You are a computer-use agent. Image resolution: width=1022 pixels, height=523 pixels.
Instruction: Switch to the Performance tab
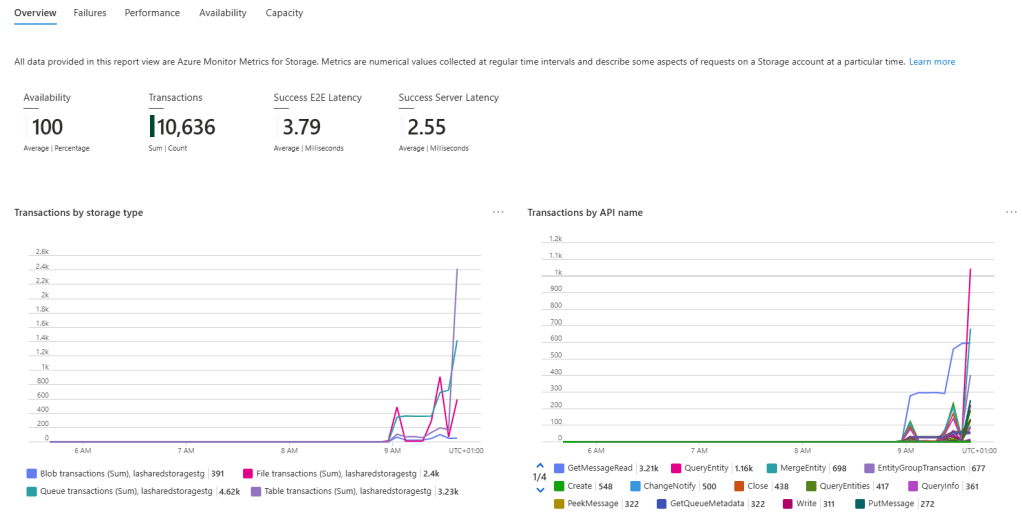152,13
